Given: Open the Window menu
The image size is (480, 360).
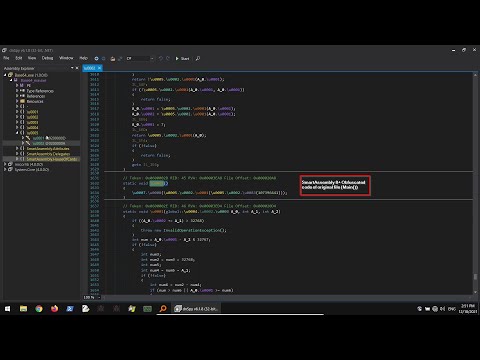Looking at the screenshot, I should point(66,58).
